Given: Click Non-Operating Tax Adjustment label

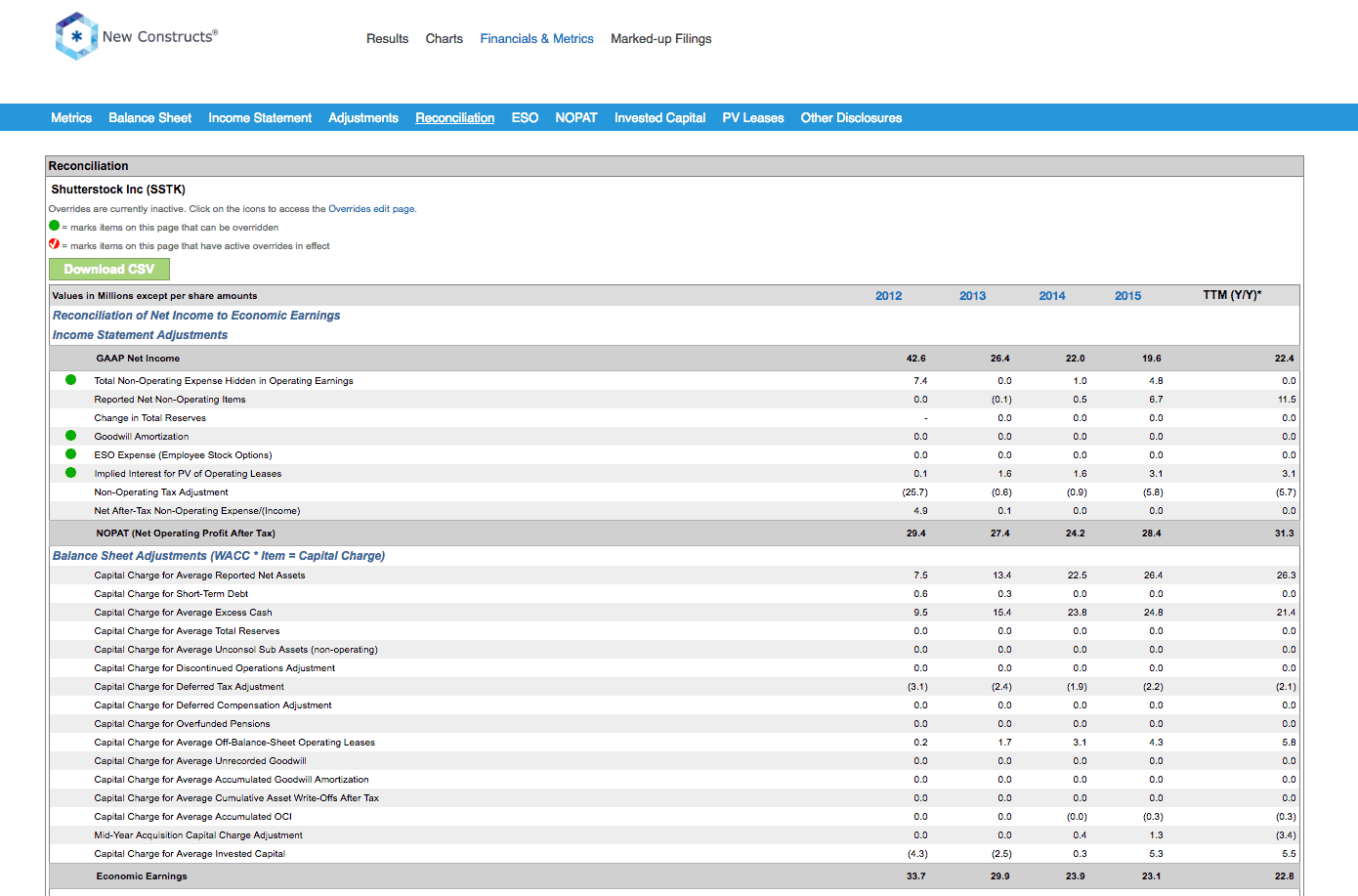Looking at the screenshot, I should 161,492.
